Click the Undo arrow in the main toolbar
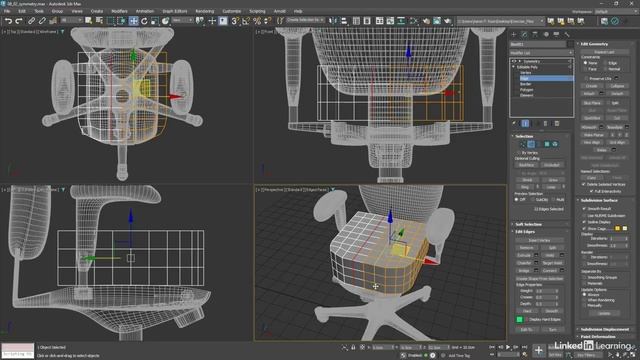 click(x=8, y=21)
